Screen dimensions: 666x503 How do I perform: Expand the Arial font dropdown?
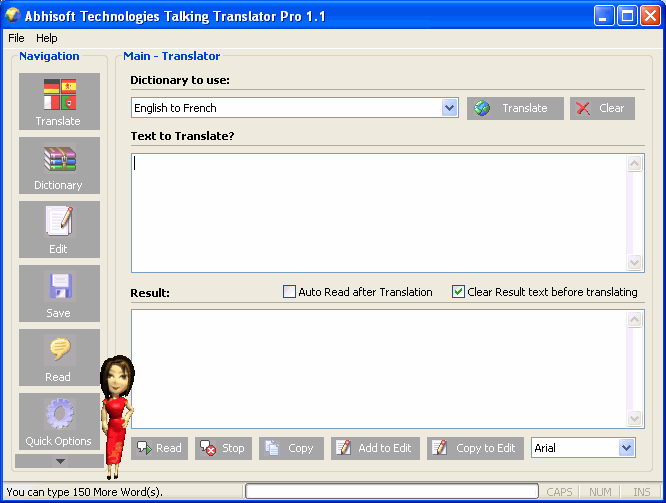coord(626,448)
